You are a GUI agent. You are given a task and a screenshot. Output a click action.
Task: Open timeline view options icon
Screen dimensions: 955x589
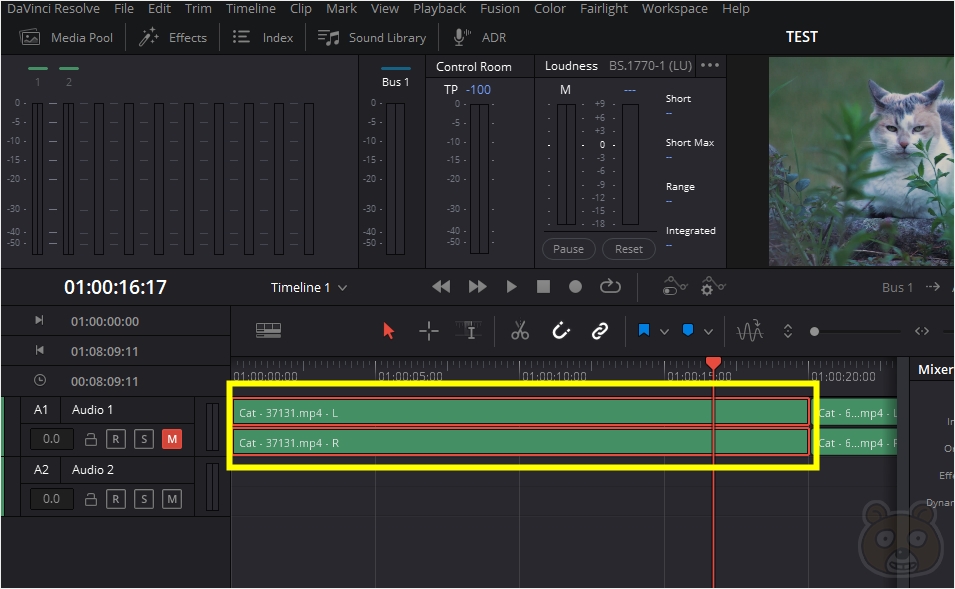(x=268, y=330)
